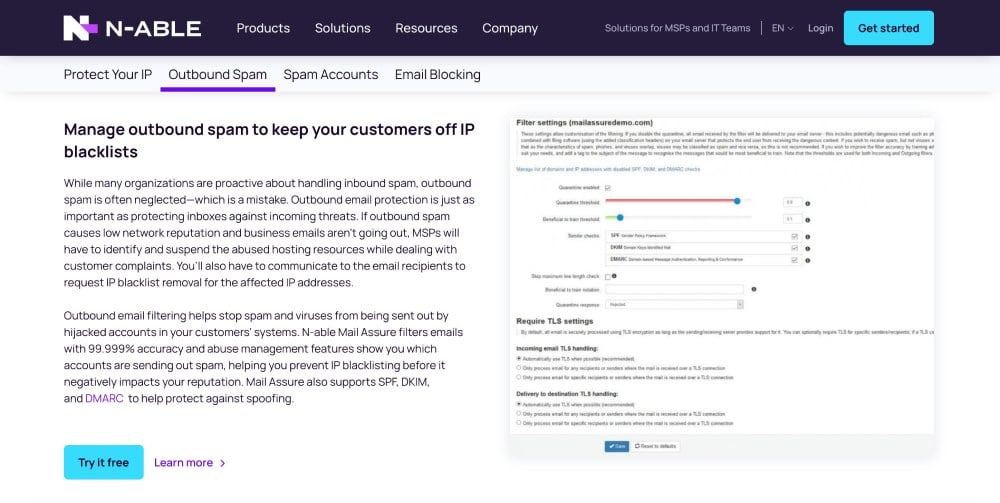Select Incoming 'specific recipients or senders' TLS radio
This screenshot has width=1000, height=503.
click(x=518, y=377)
